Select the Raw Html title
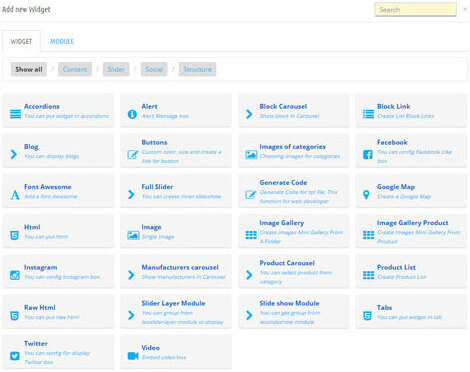470x372 pixels. (x=40, y=308)
